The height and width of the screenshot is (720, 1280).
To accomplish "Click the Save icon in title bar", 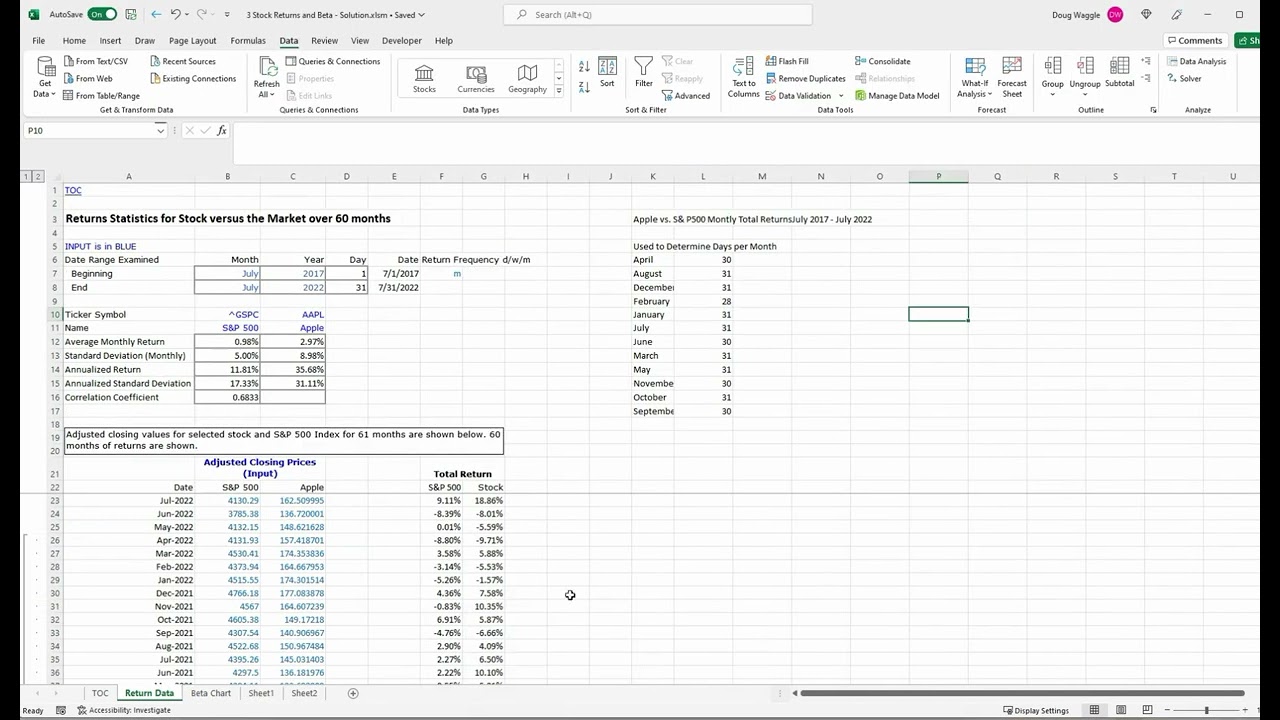I will [130, 14].
